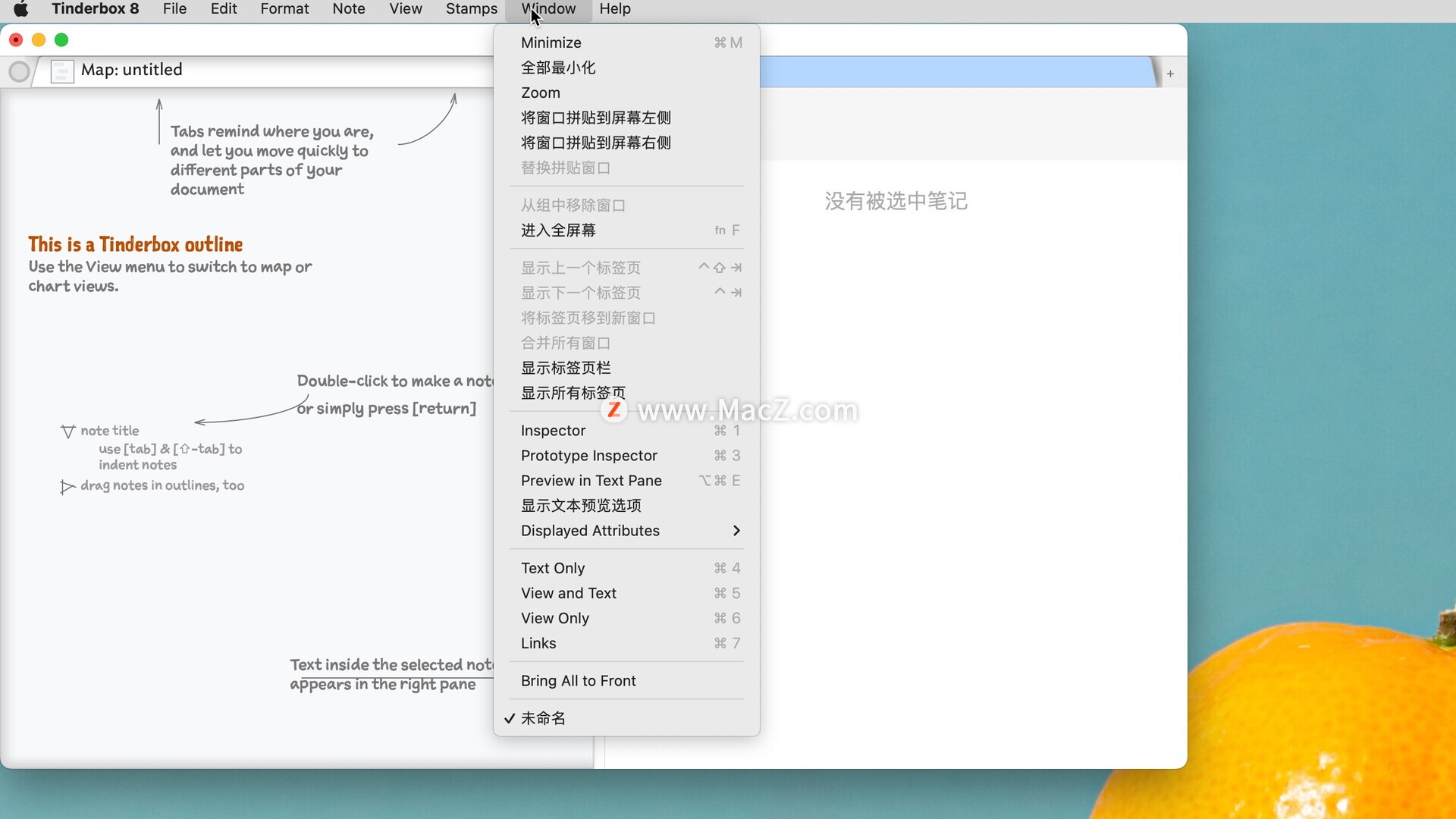Open the Stamps menu

472,9
